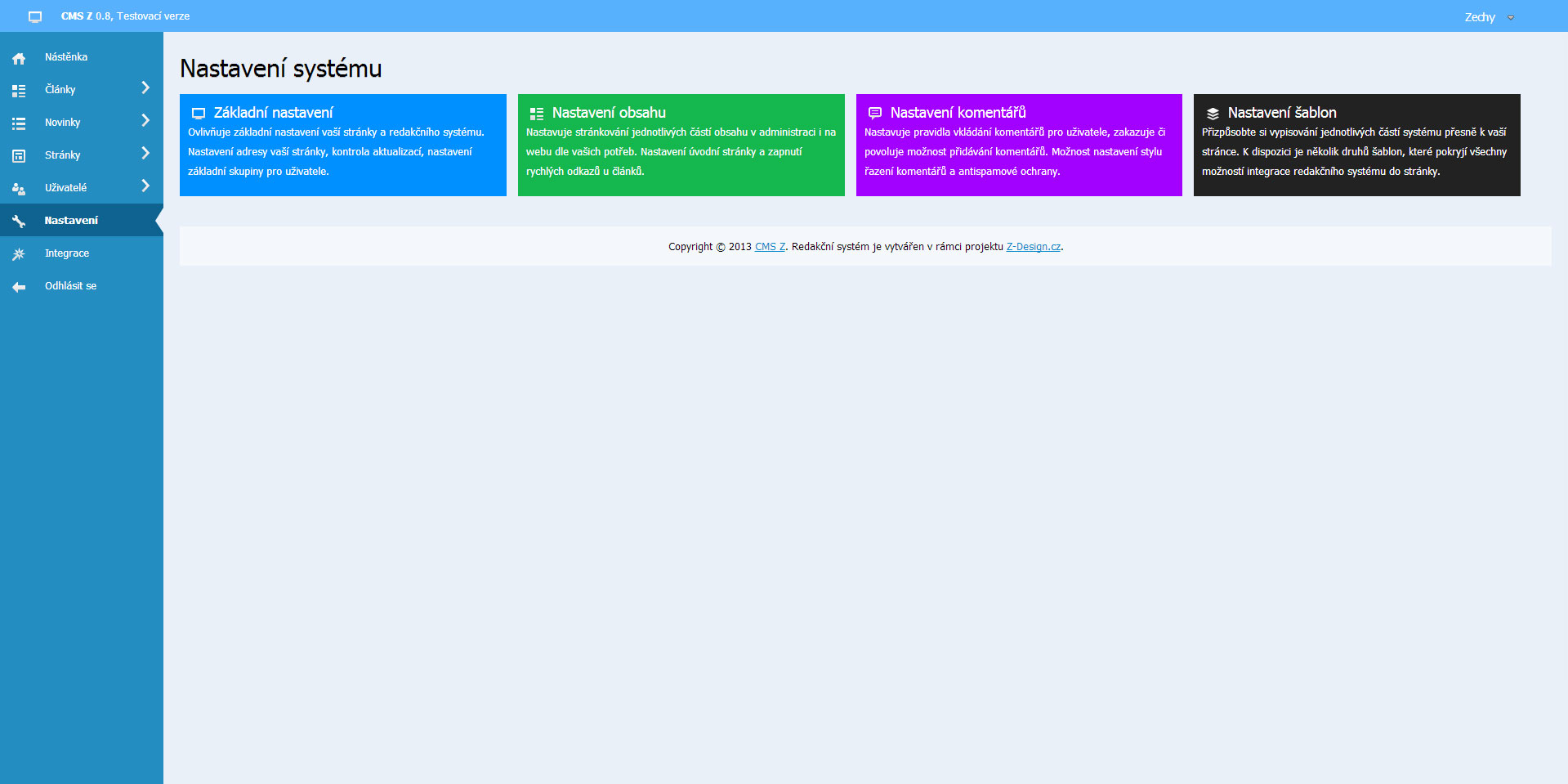Viewport: 1568px width, 784px height.
Task: Click the monitor icon in top bar
Action: (35, 16)
